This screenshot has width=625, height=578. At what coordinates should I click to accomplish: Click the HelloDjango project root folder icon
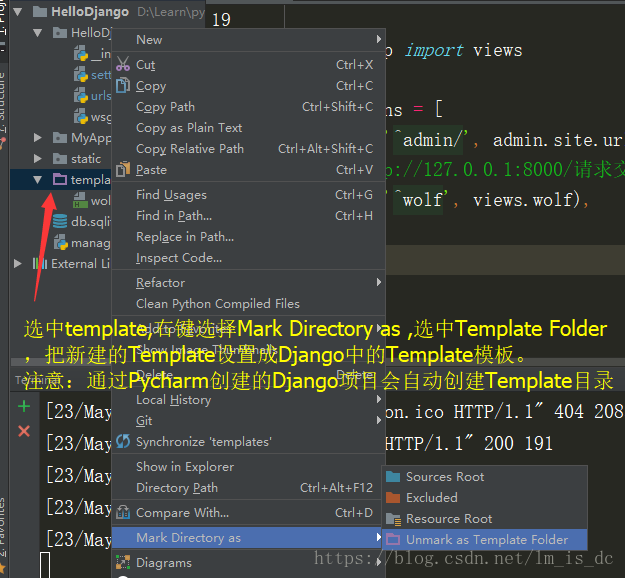(40, 12)
